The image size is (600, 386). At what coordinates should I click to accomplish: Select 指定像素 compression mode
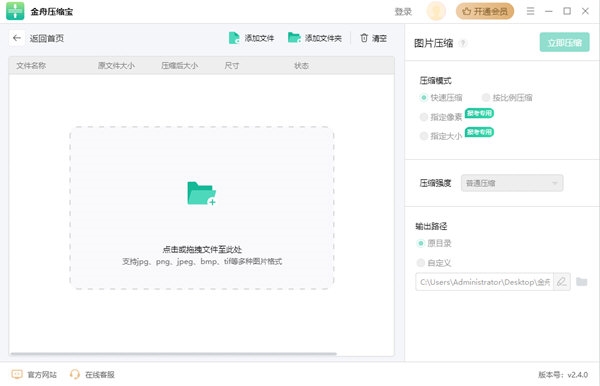441,117
